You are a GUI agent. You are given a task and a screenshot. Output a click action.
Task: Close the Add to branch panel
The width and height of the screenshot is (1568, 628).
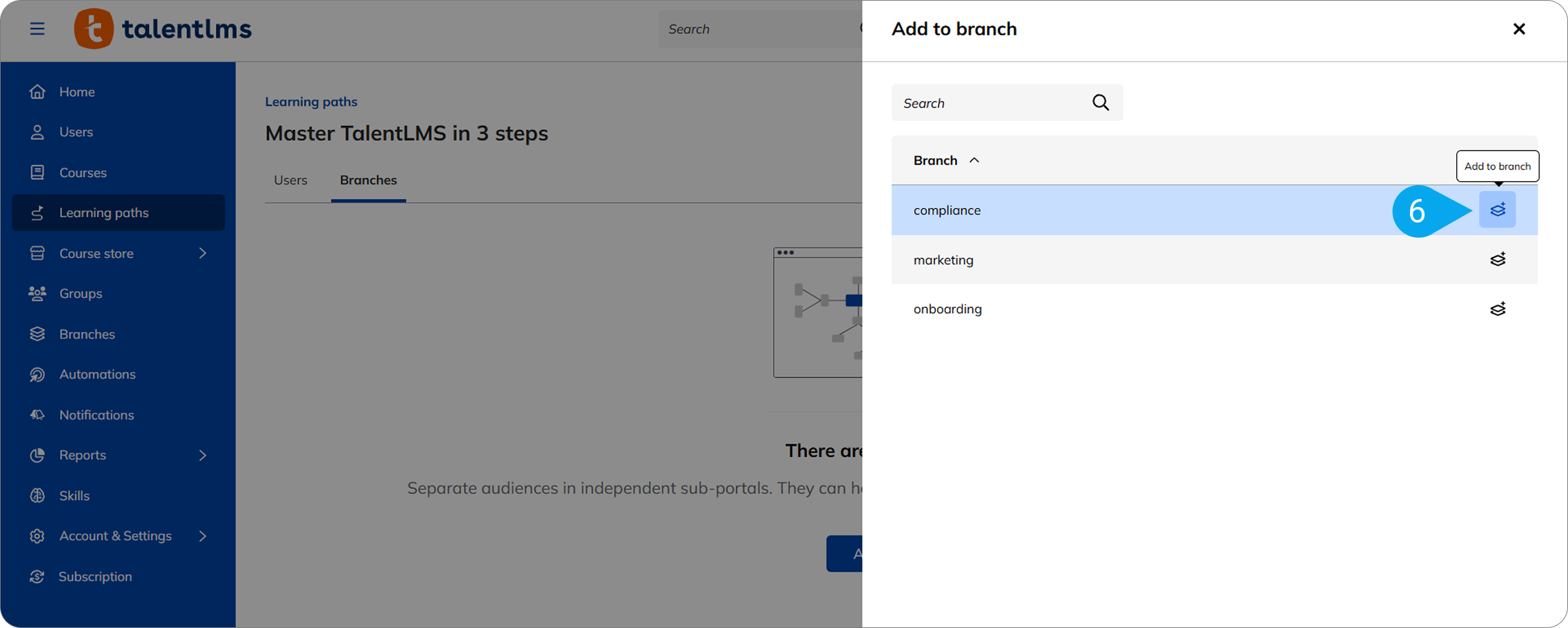[1518, 29]
